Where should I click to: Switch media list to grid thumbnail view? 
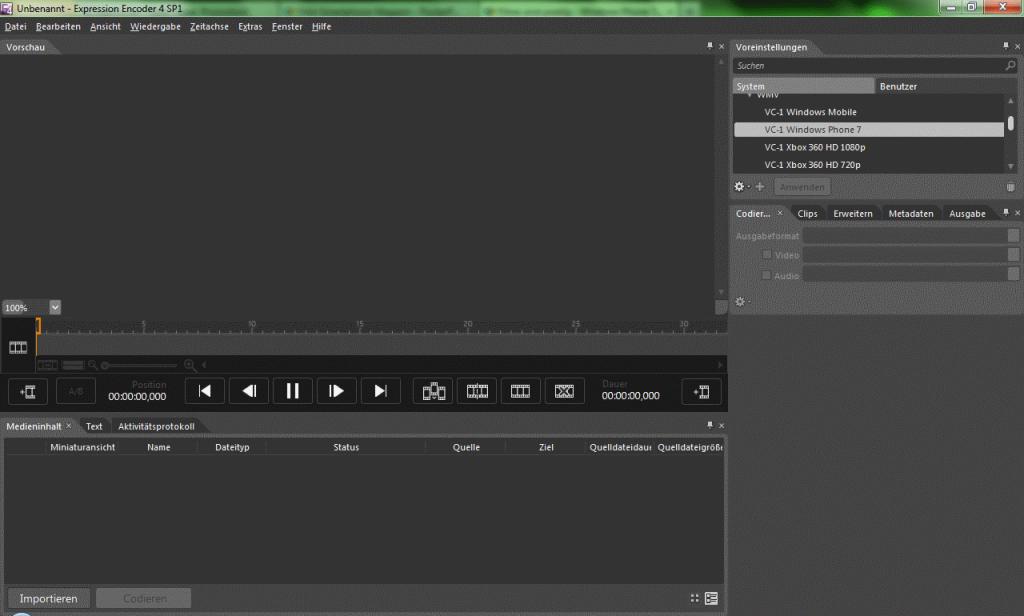pyautogui.click(x=694, y=598)
